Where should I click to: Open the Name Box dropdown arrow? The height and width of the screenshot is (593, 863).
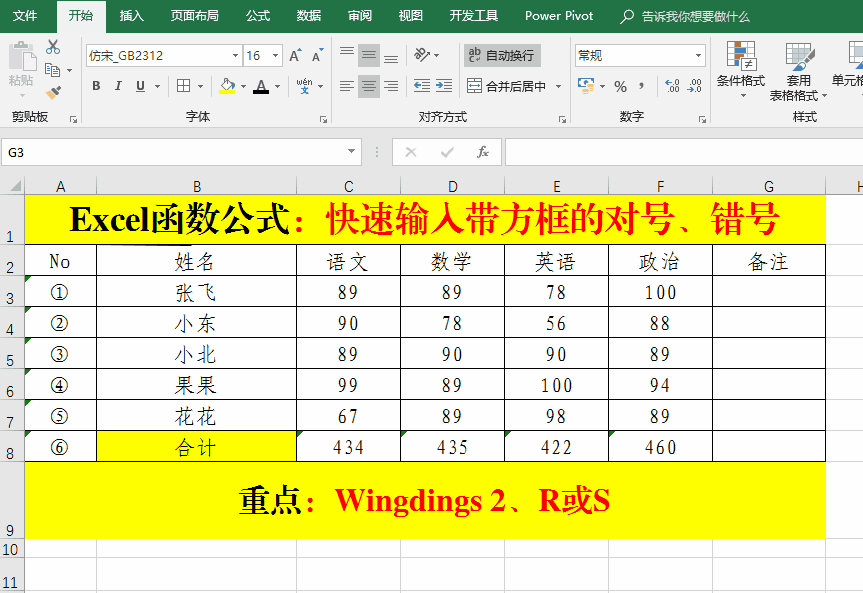click(351, 151)
